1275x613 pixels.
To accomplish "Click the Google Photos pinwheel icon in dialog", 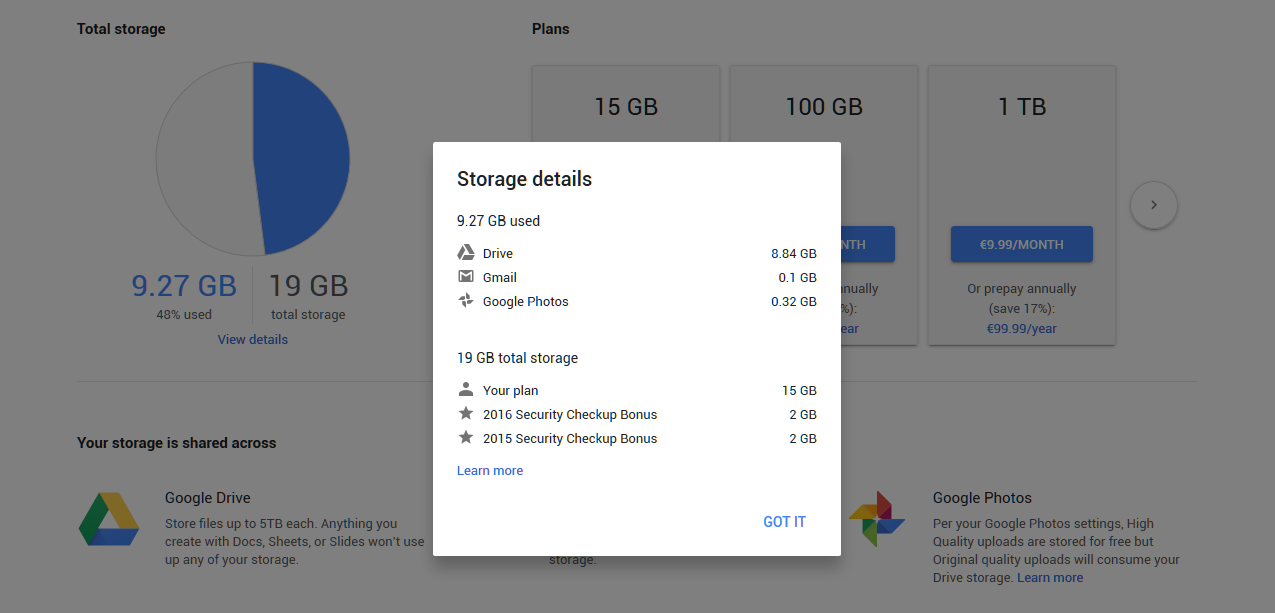I will click(466, 301).
